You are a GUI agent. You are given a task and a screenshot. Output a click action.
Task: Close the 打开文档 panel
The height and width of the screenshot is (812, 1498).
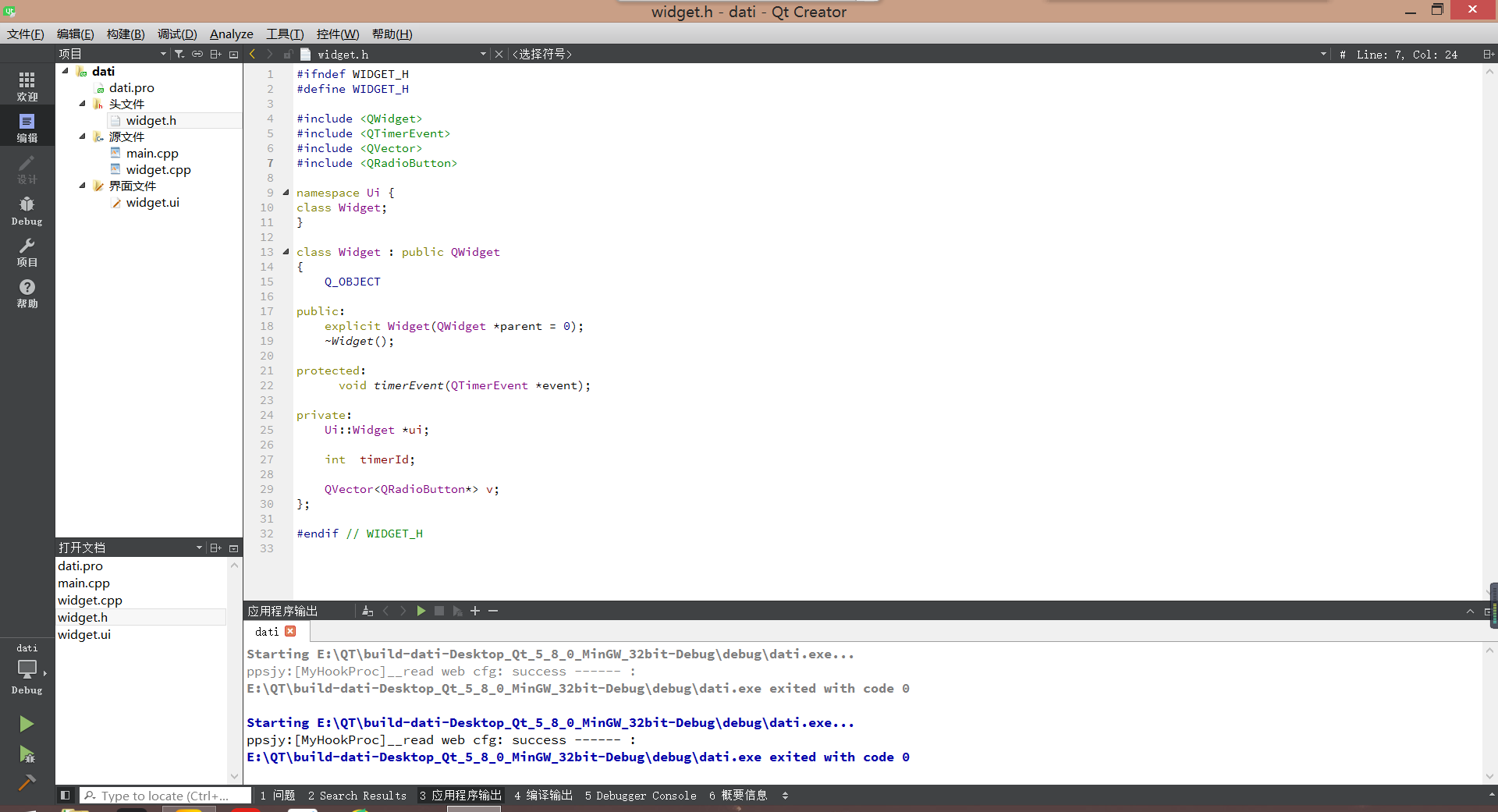(x=233, y=548)
